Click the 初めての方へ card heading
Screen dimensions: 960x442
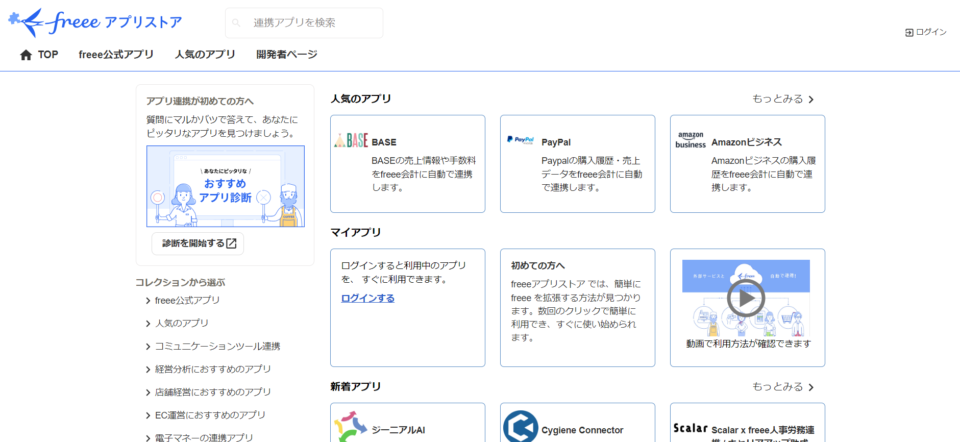[x=538, y=266]
